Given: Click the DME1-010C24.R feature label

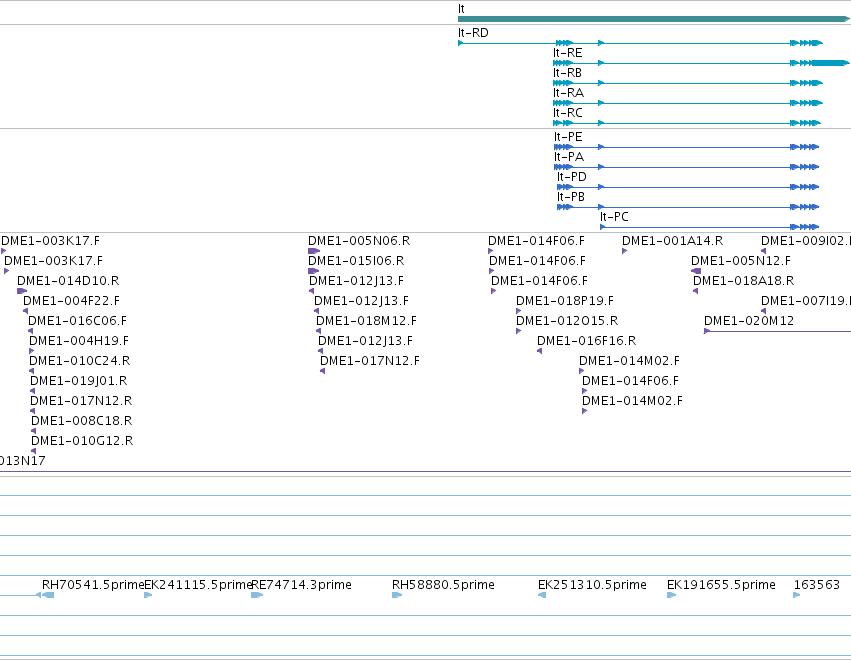Looking at the screenshot, I should [79, 361].
